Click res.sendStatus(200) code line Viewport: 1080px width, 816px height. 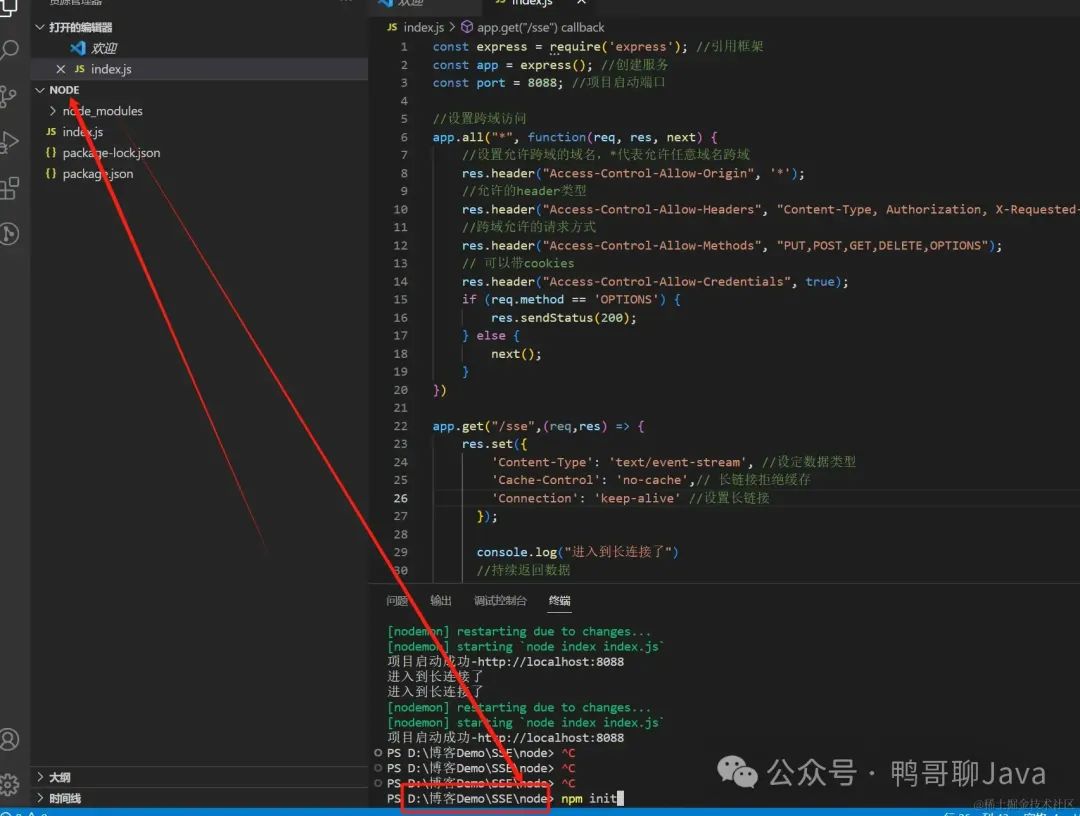coord(563,317)
